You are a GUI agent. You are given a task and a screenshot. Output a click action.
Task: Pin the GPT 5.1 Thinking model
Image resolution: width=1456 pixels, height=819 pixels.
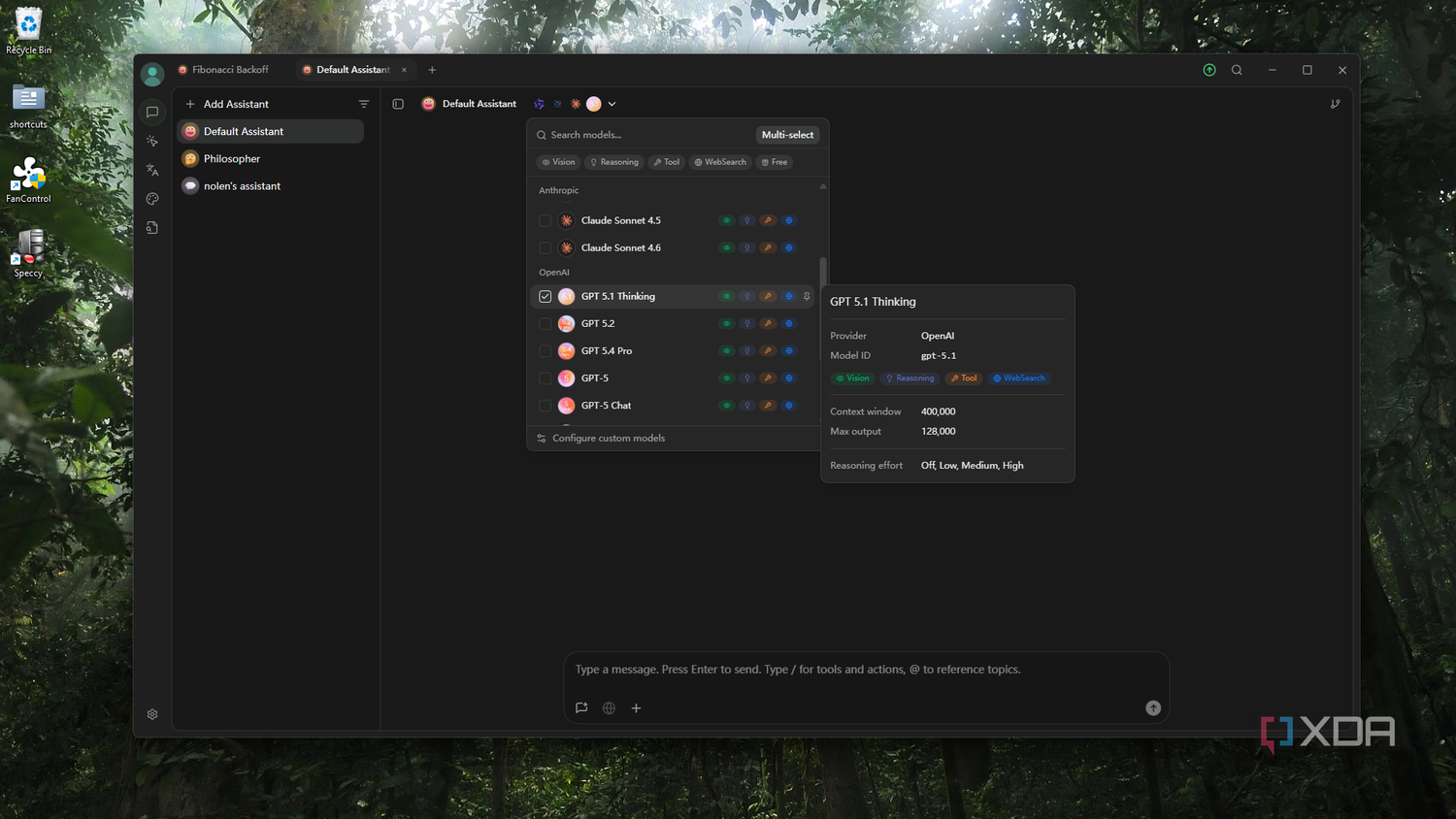(x=807, y=297)
